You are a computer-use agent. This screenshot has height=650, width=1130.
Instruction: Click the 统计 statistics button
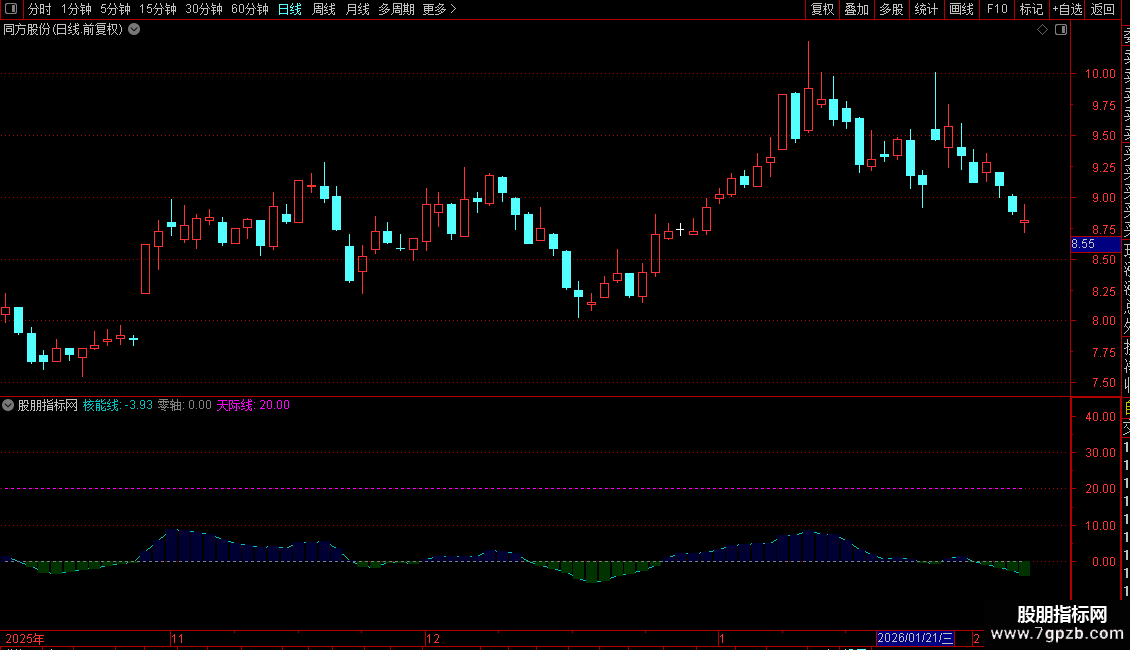click(x=926, y=9)
